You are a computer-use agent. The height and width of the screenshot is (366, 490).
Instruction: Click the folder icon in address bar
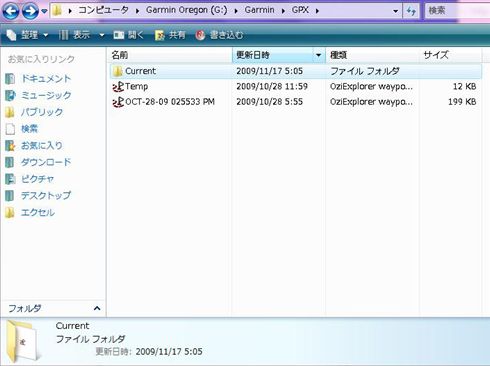[x=57, y=11]
